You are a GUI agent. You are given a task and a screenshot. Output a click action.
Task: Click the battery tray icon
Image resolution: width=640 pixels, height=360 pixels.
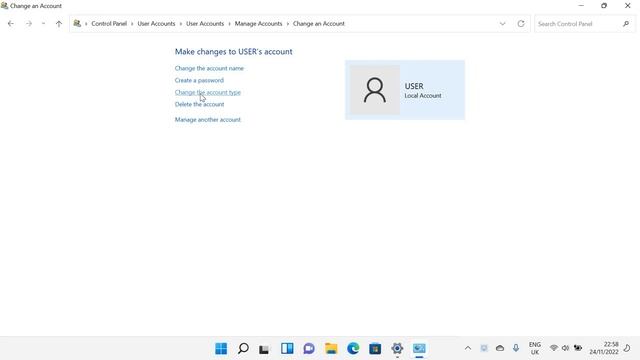coord(578,348)
